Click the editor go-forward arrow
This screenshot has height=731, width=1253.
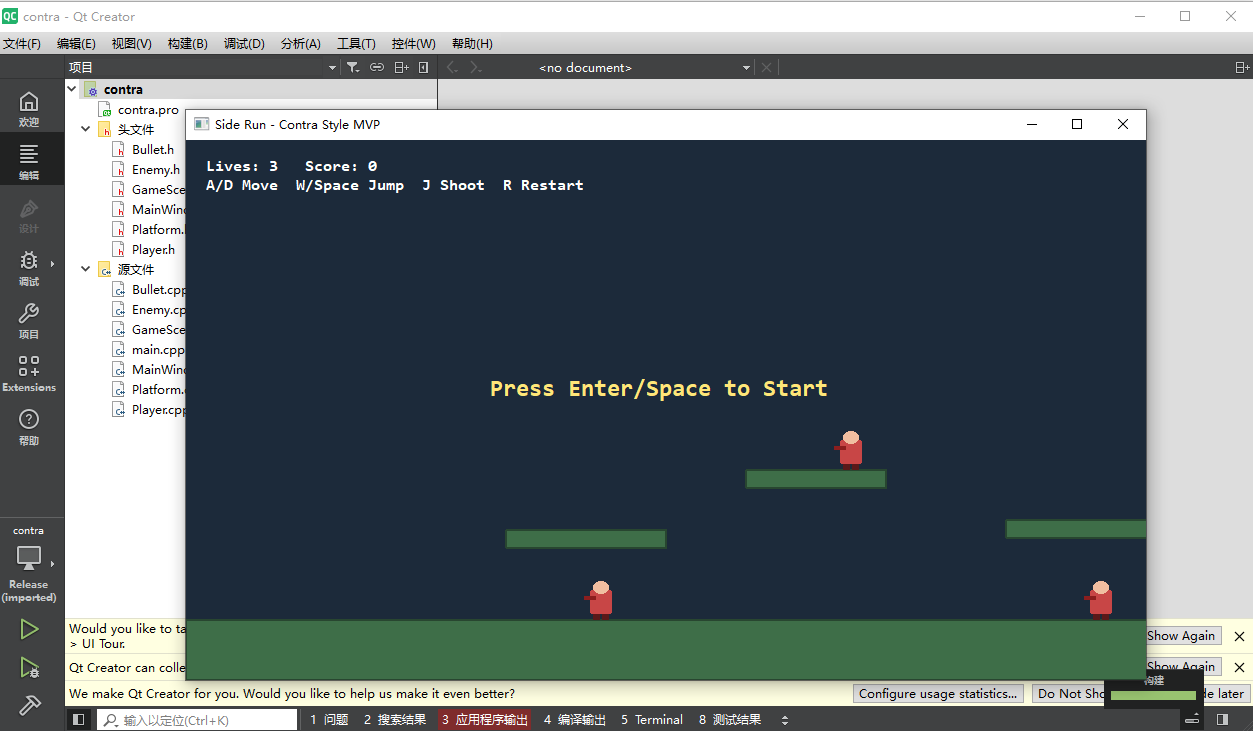(476, 67)
